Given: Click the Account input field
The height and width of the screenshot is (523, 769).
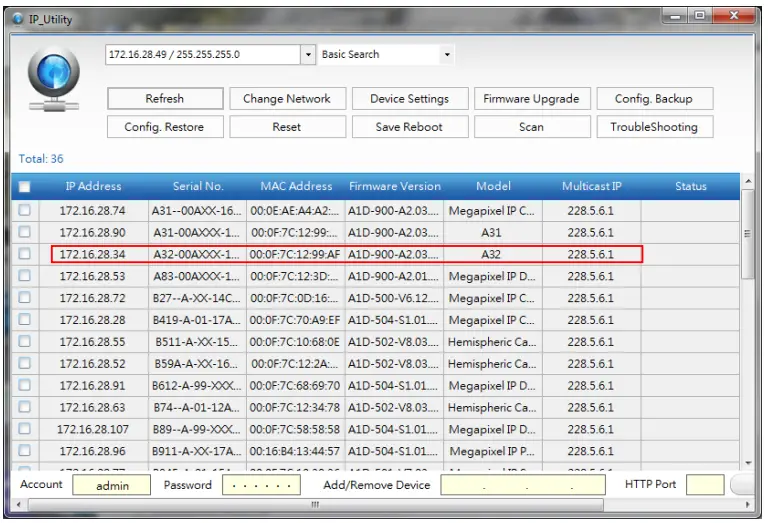Looking at the screenshot, I should (x=110, y=485).
